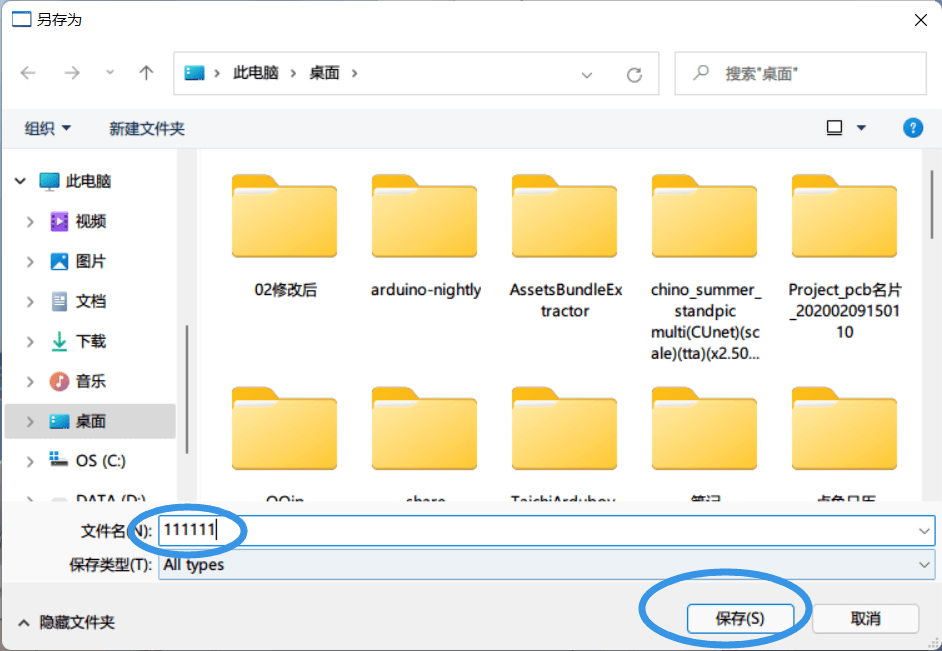Open the file name dropdown arrow

924,531
